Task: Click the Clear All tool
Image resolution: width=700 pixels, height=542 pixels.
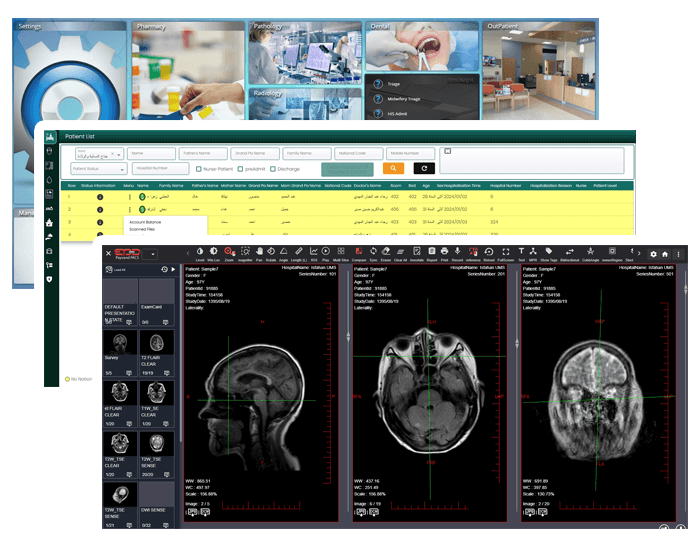Action: [x=400, y=253]
